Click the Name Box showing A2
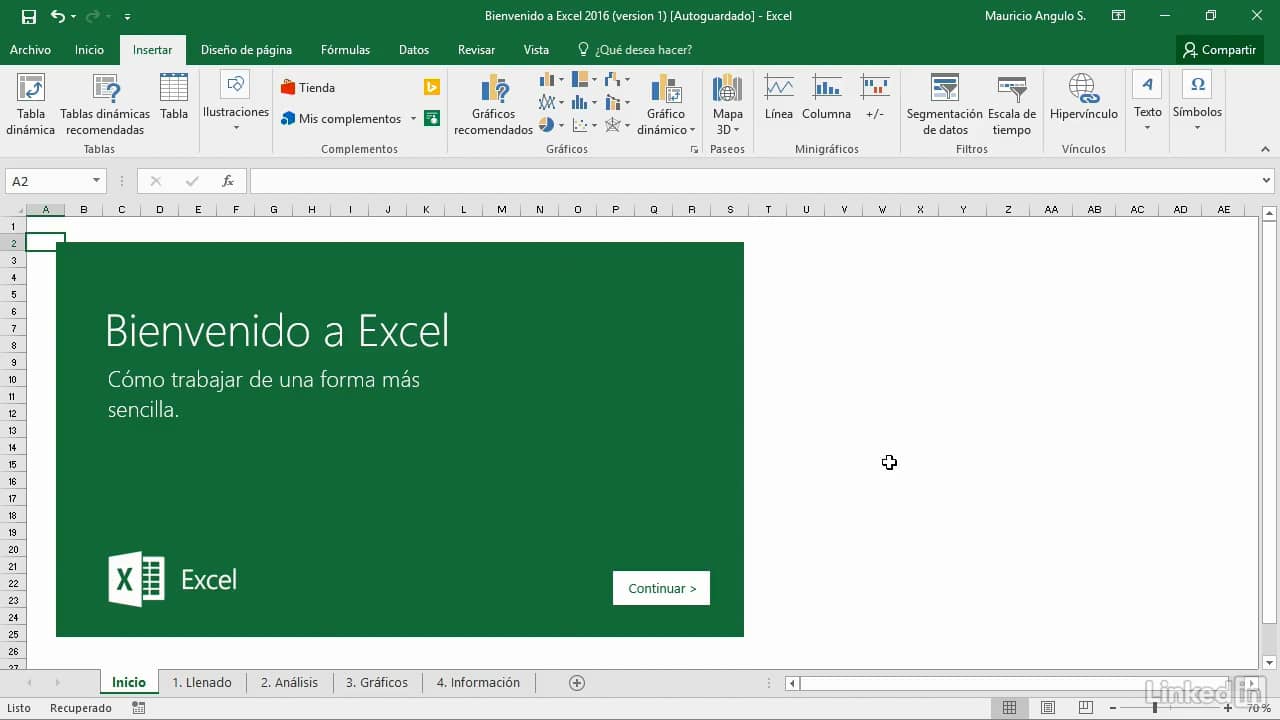The width and height of the screenshot is (1280, 720). [47, 181]
